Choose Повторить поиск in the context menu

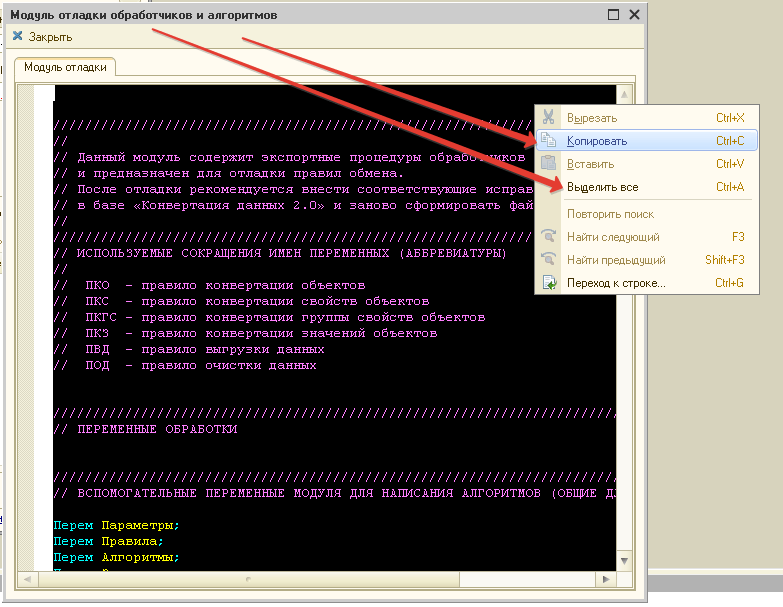(610, 214)
